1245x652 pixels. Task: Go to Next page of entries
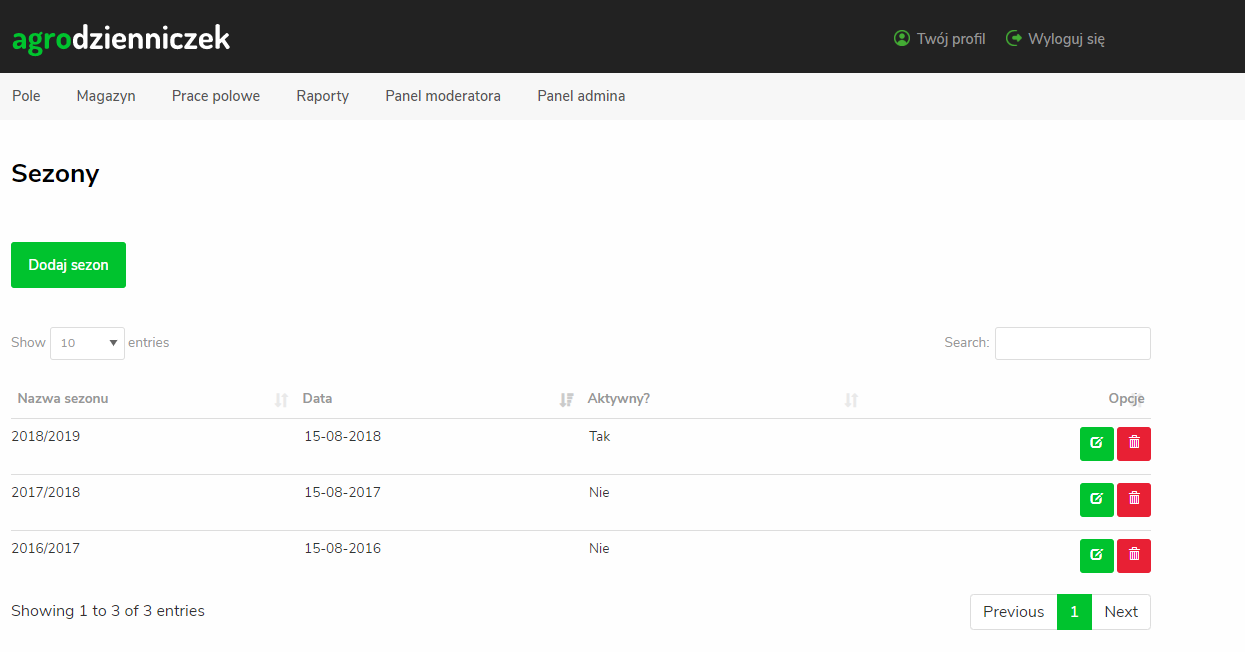[1120, 612]
